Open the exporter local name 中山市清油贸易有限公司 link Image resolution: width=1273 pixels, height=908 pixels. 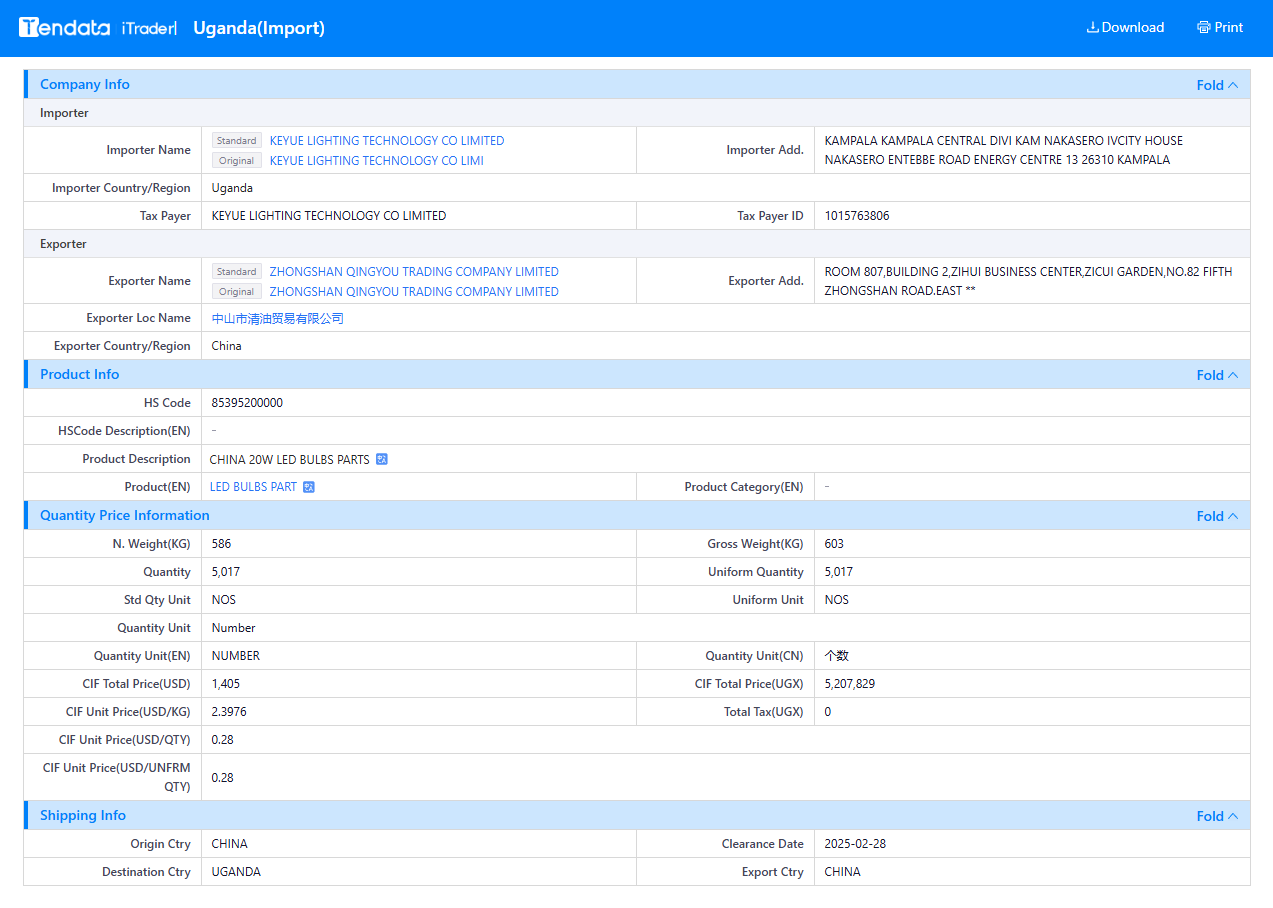click(278, 319)
